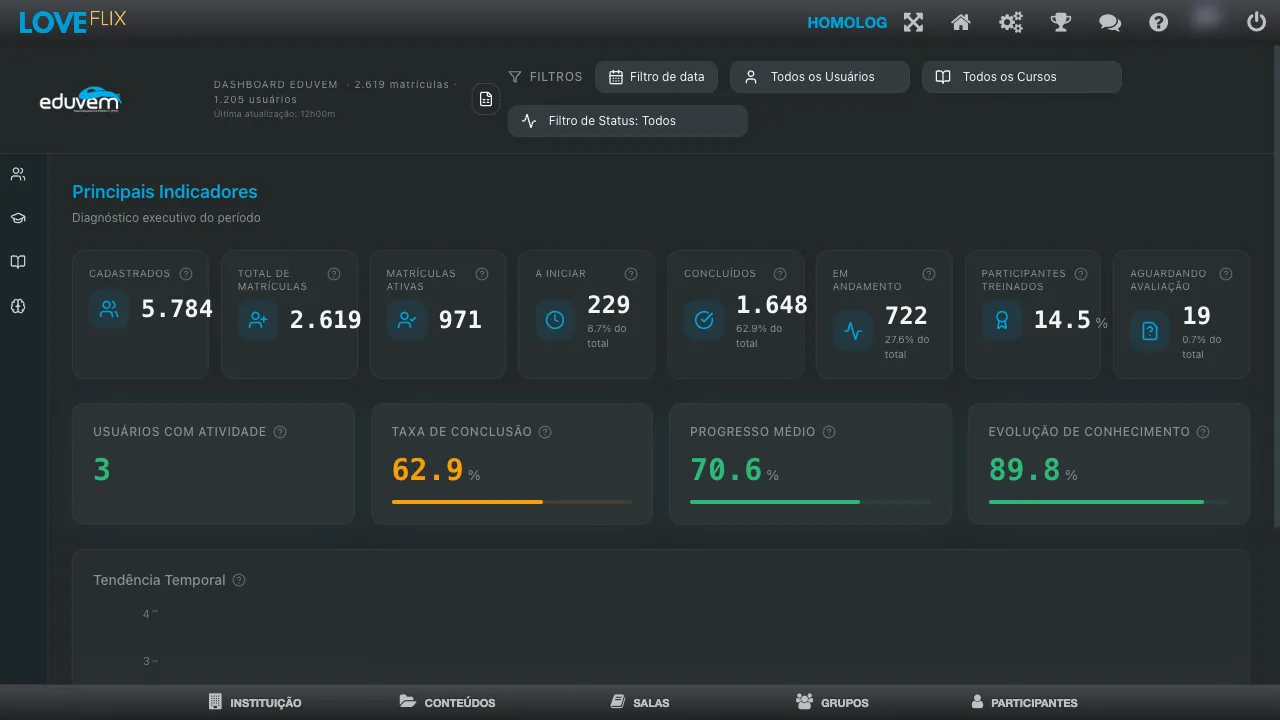Click the total matrículas value 2.619
1280x720 pixels.
coord(326,320)
